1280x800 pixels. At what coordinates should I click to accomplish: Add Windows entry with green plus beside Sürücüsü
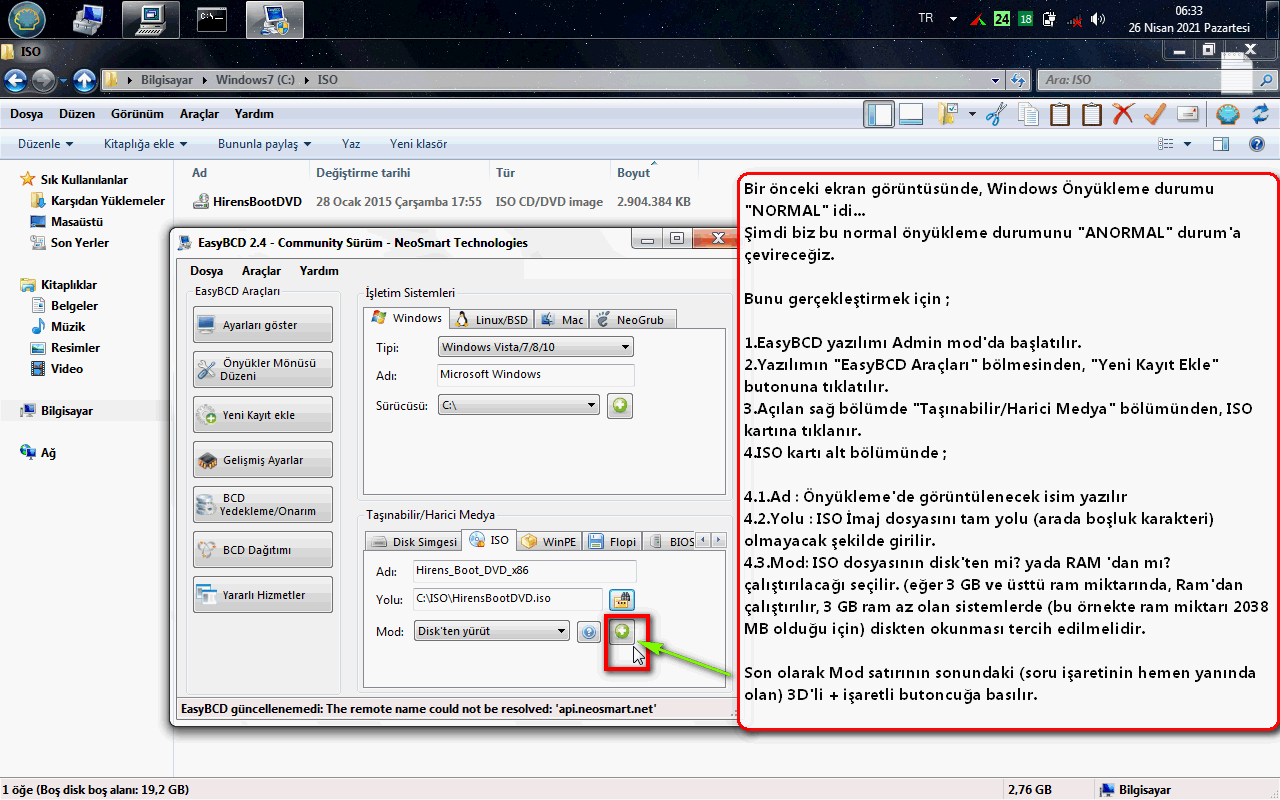[620, 406]
